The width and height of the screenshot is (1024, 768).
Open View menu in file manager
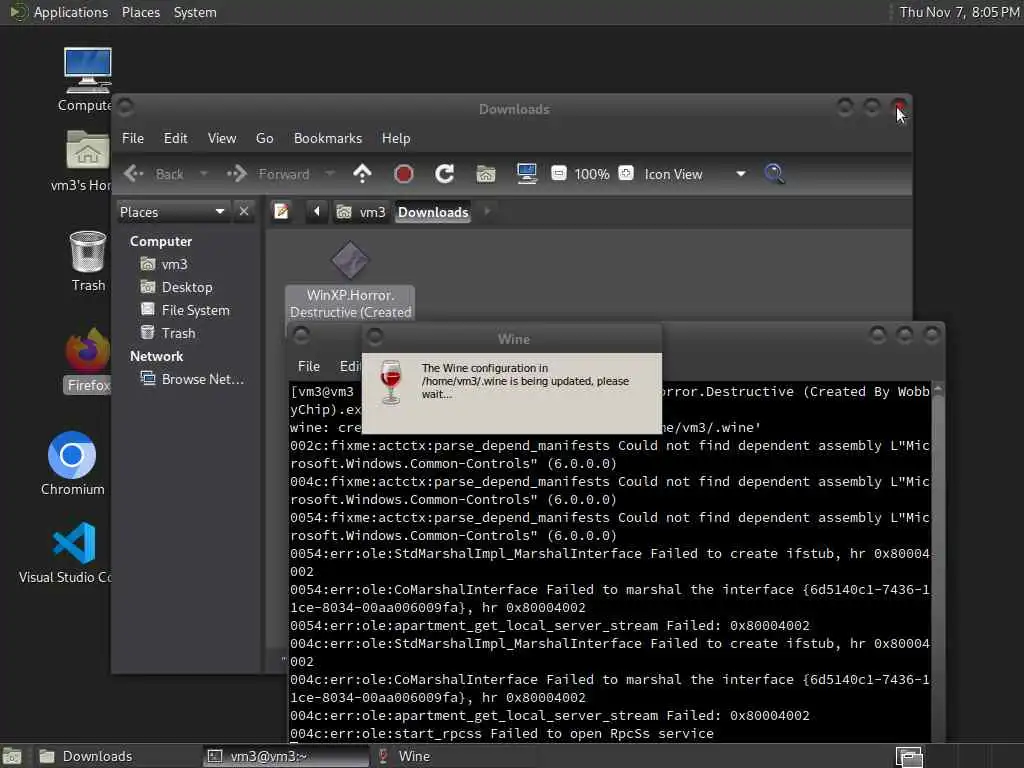coord(222,138)
